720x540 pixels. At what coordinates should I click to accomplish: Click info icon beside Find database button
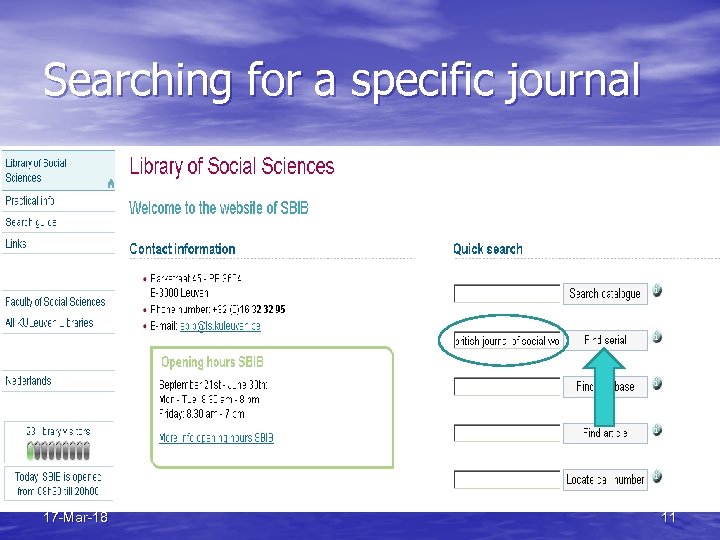tap(657, 383)
